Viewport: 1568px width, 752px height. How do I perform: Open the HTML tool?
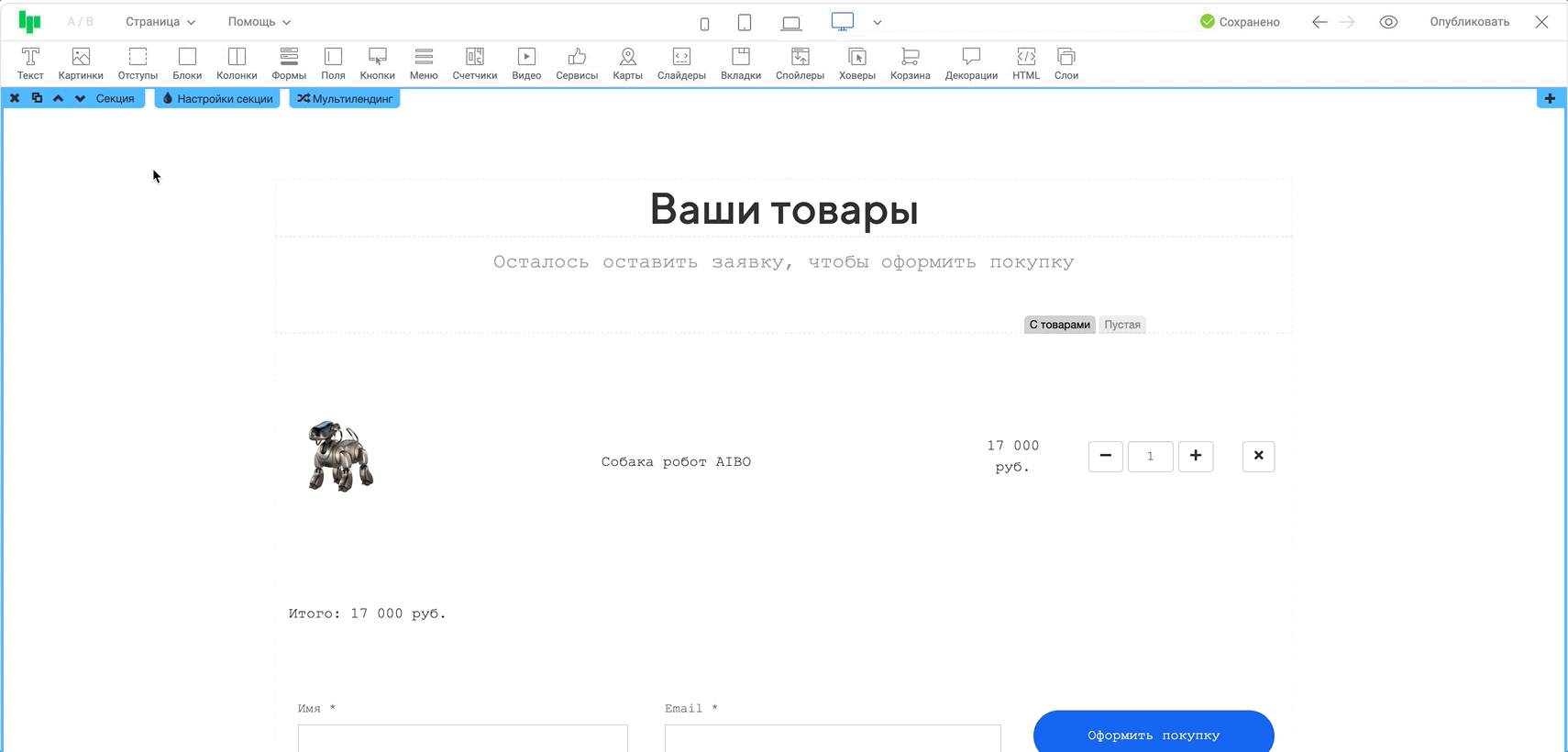tap(1026, 63)
